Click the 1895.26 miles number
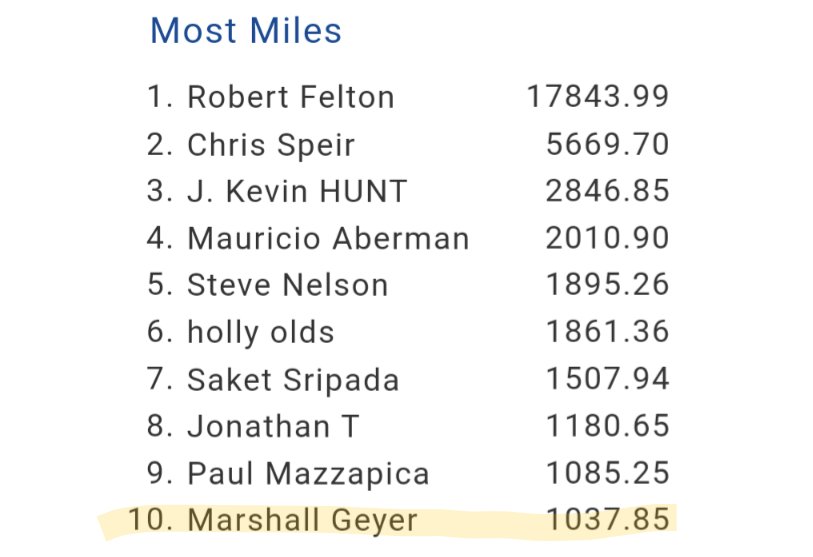Screen dimensions: 813x557 pos(607,285)
